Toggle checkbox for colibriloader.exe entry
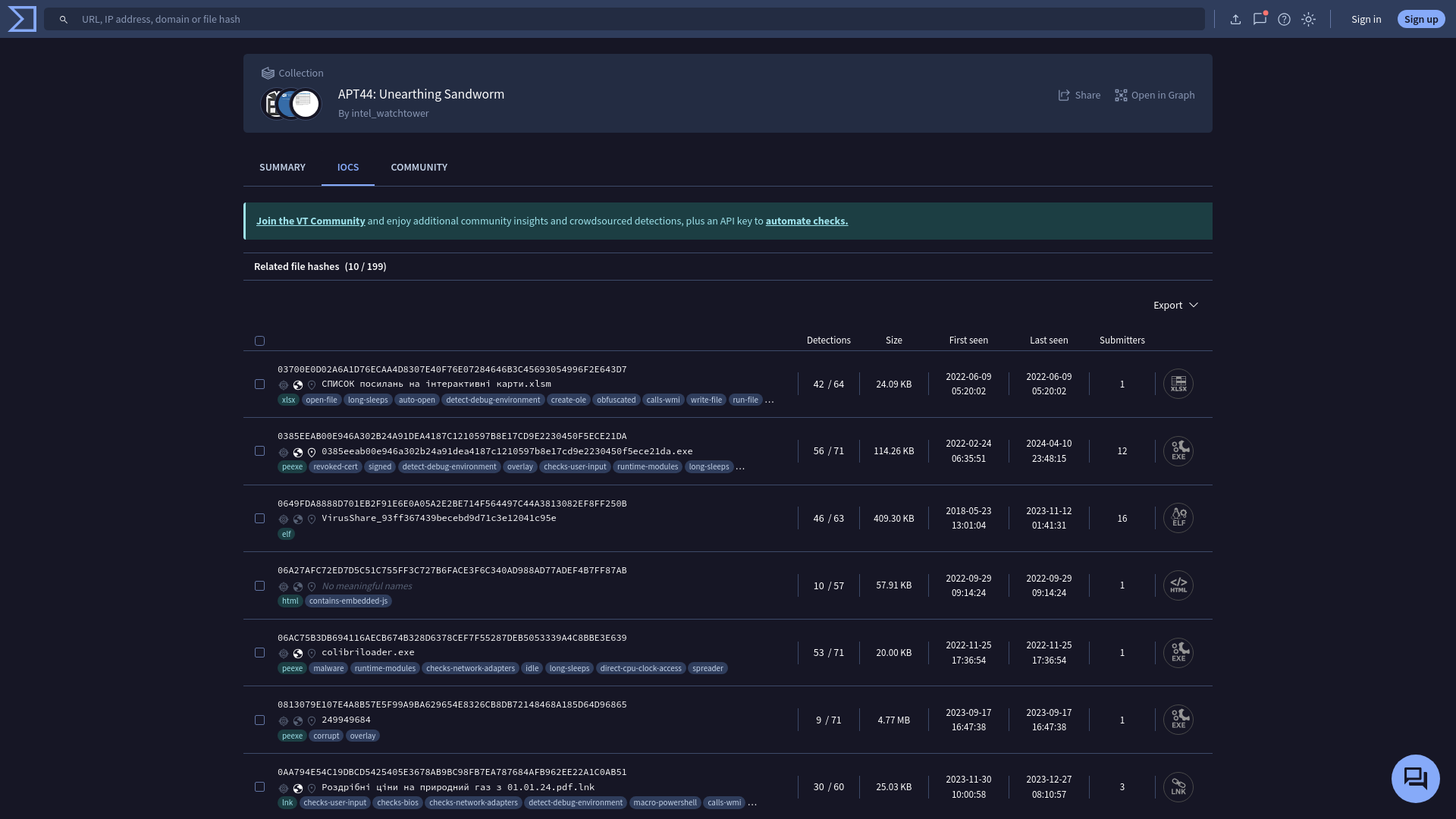This screenshot has width=1456, height=819. pyautogui.click(x=260, y=652)
